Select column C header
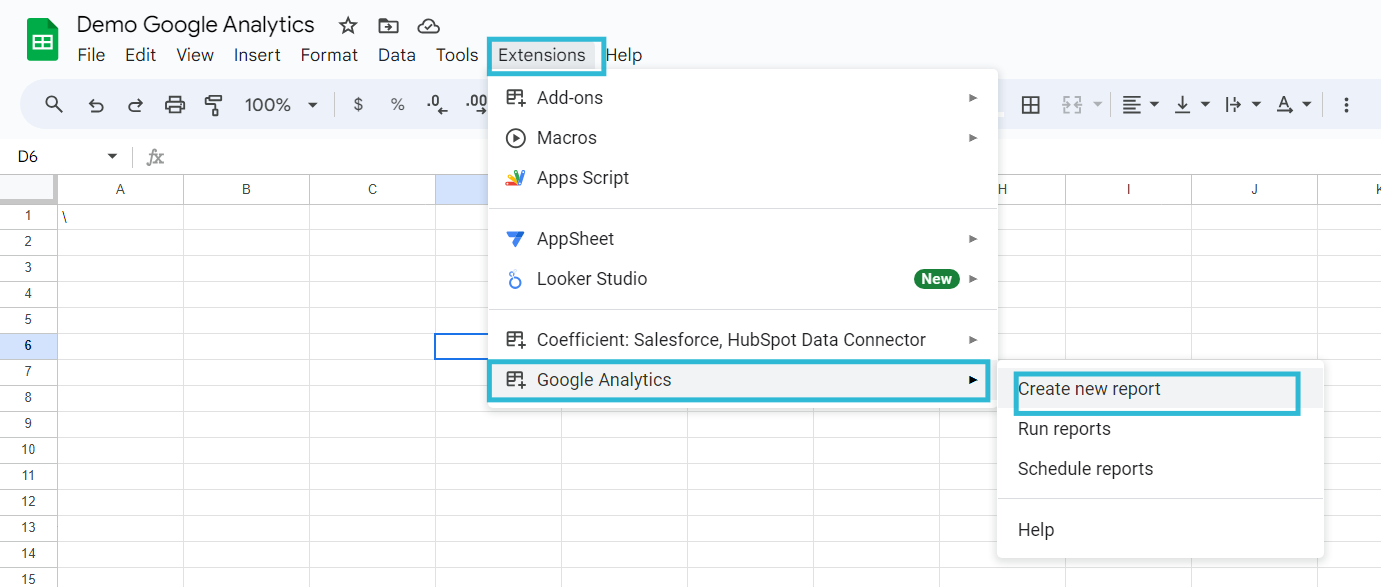Image resolution: width=1381 pixels, height=587 pixels. pos(373,189)
